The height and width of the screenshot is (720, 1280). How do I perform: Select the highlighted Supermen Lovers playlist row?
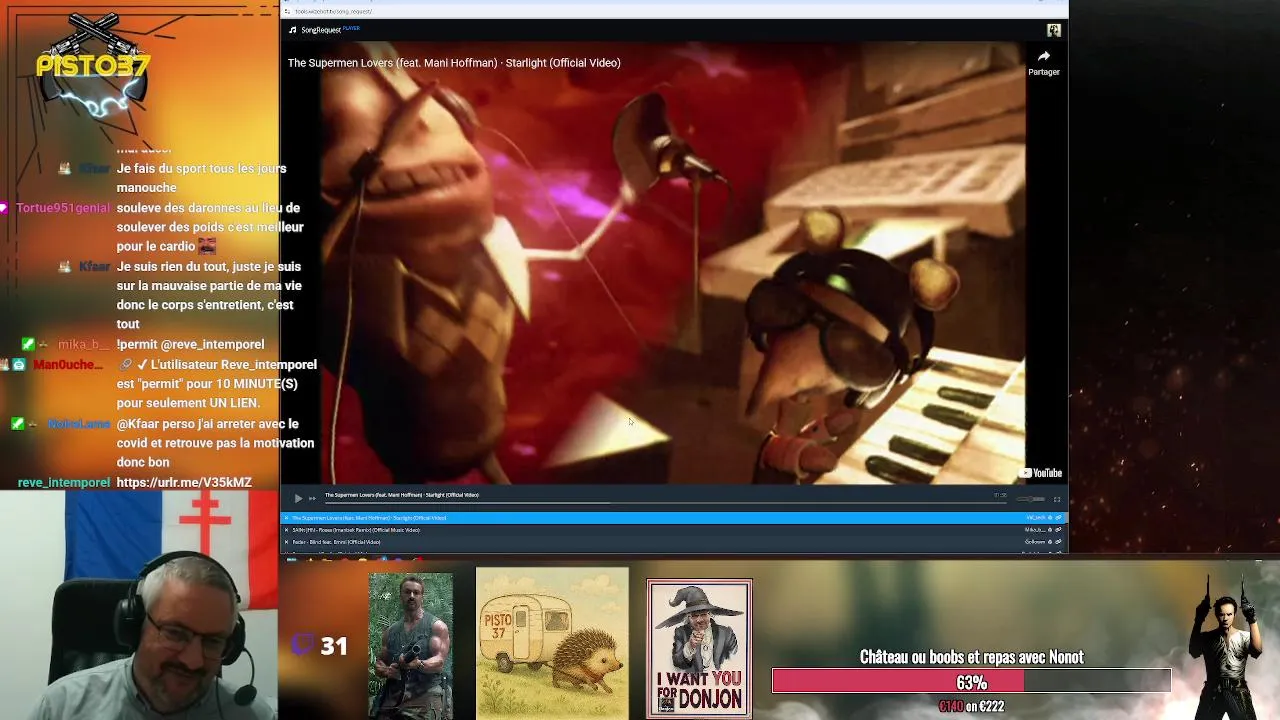pos(674,518)
